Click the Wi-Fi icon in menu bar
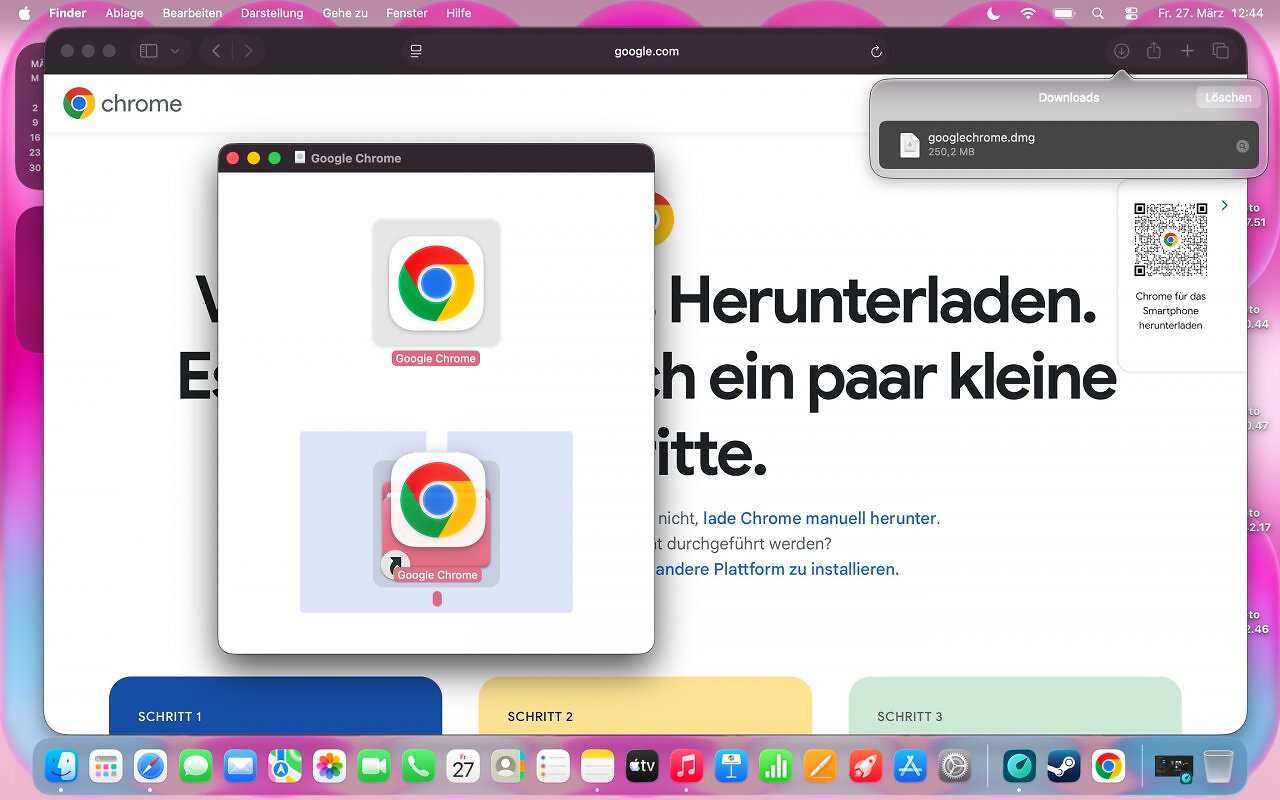This screenshot has height=800, width=1280. [1028, 13]
